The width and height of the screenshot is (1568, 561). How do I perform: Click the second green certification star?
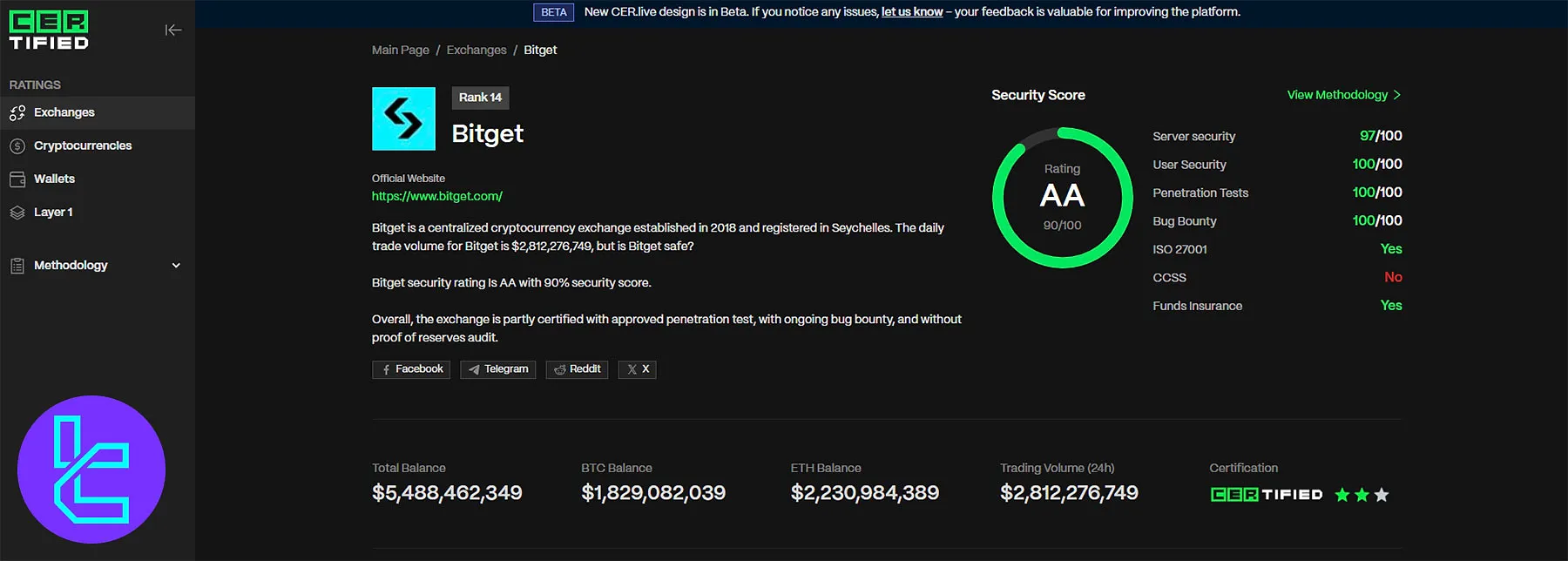point(1362,495)
